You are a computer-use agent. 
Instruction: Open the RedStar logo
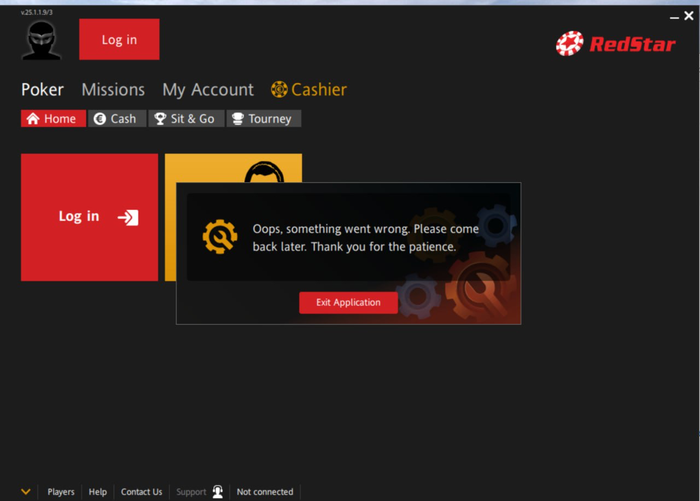point(615,44)
